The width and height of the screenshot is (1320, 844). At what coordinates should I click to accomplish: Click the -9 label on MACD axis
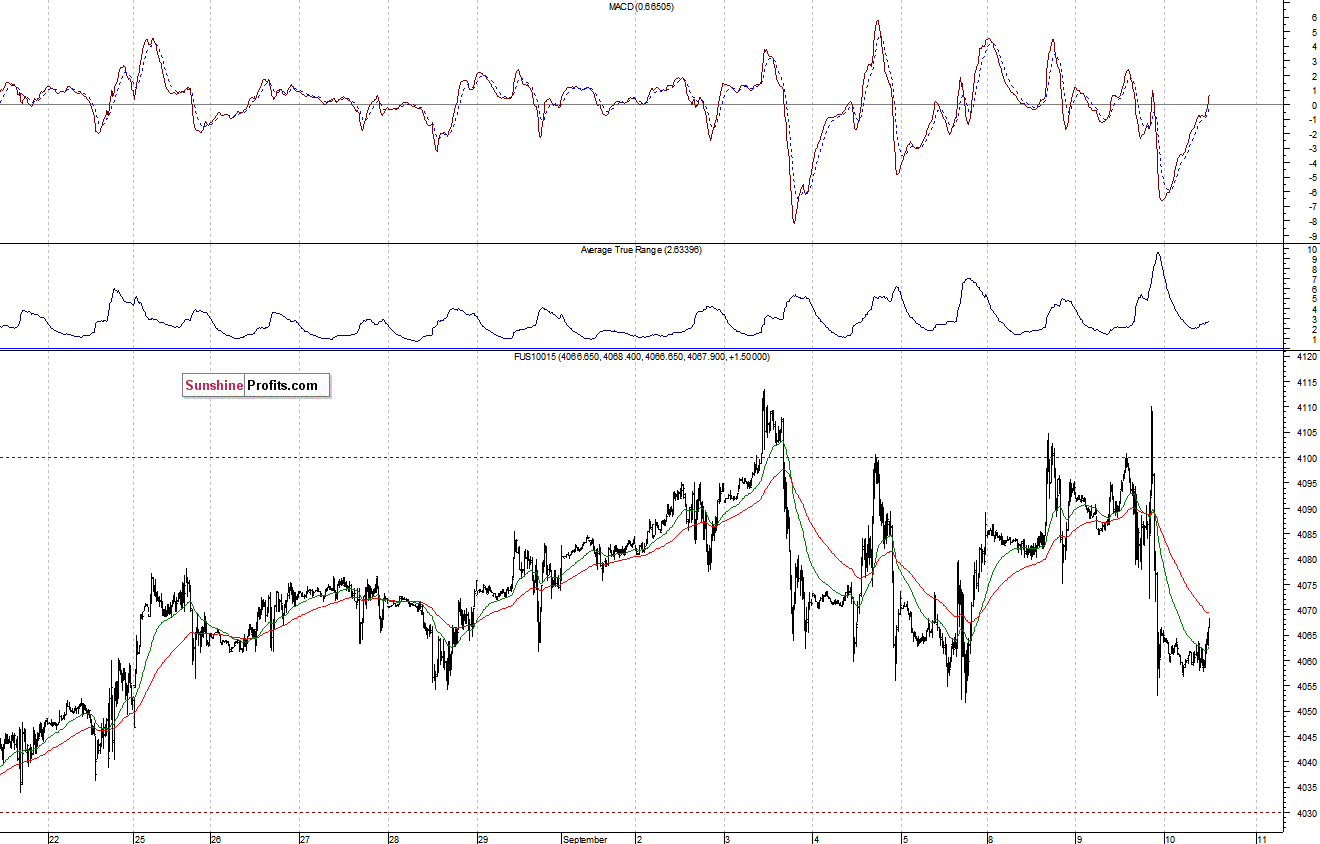[1311, 236]
